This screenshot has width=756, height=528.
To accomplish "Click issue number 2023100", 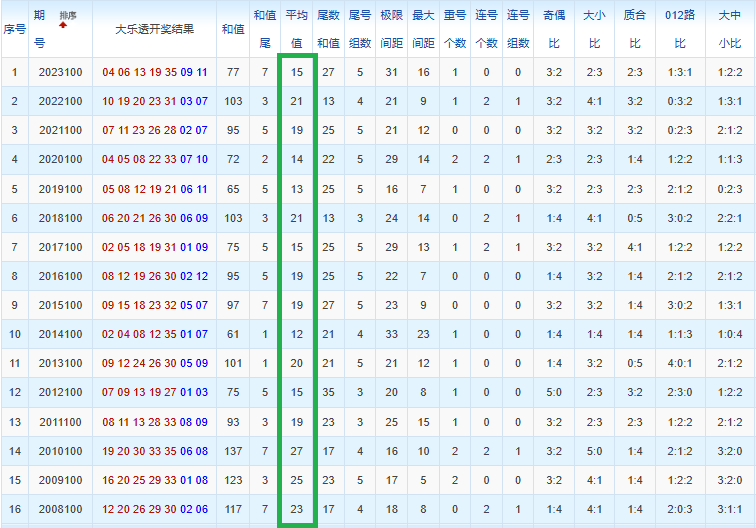I will [60, 72].
